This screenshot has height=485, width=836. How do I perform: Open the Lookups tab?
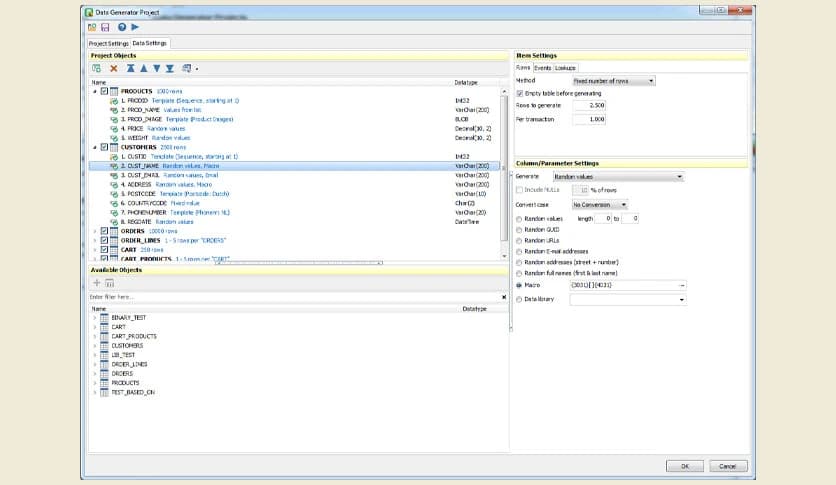pyautogui.click(x=565, y=68)
